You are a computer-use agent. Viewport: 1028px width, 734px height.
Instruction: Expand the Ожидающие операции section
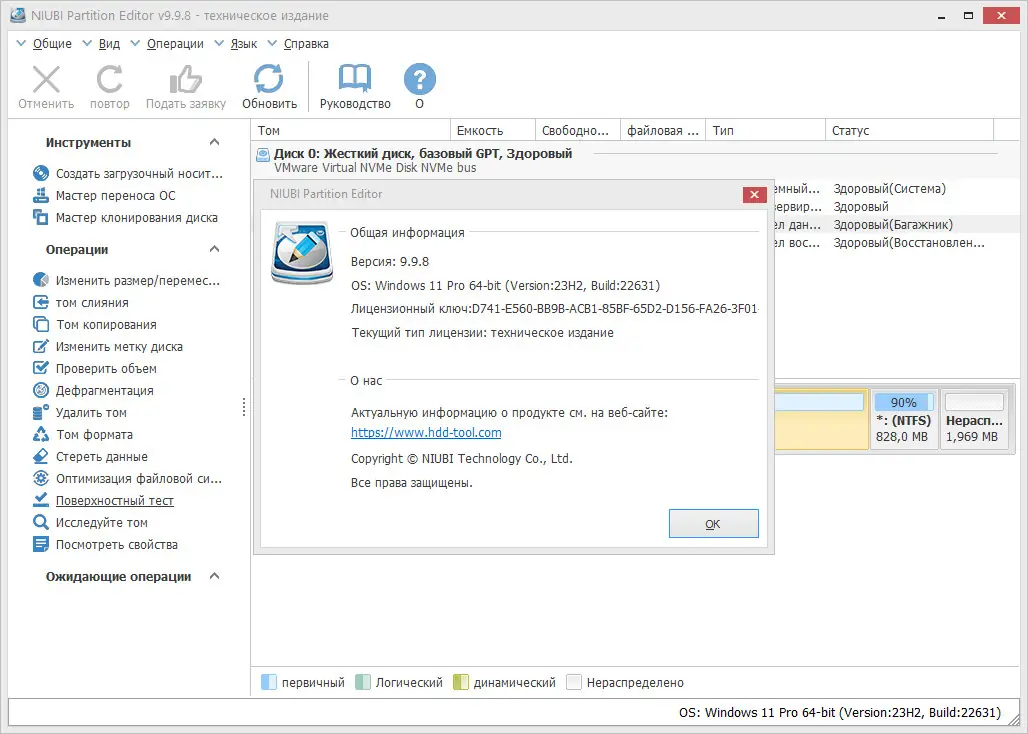[213, 576]
